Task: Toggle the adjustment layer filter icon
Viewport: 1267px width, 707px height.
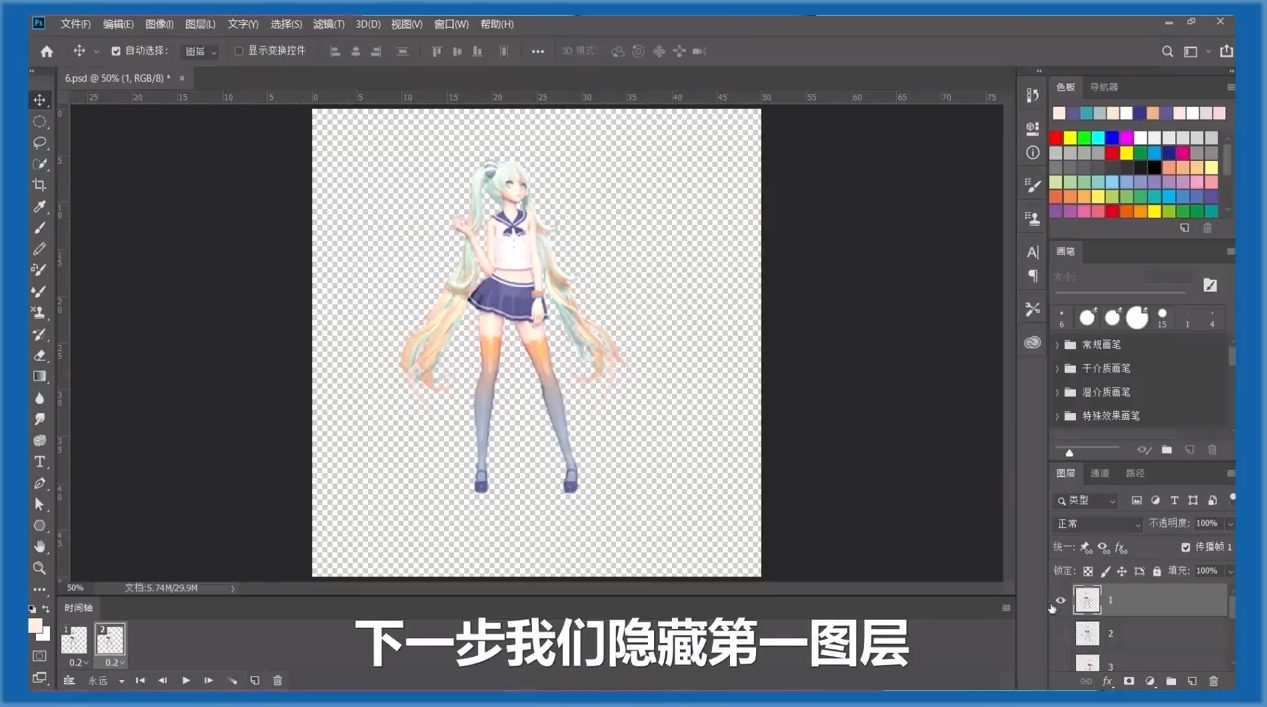Action: (1155, 500)
